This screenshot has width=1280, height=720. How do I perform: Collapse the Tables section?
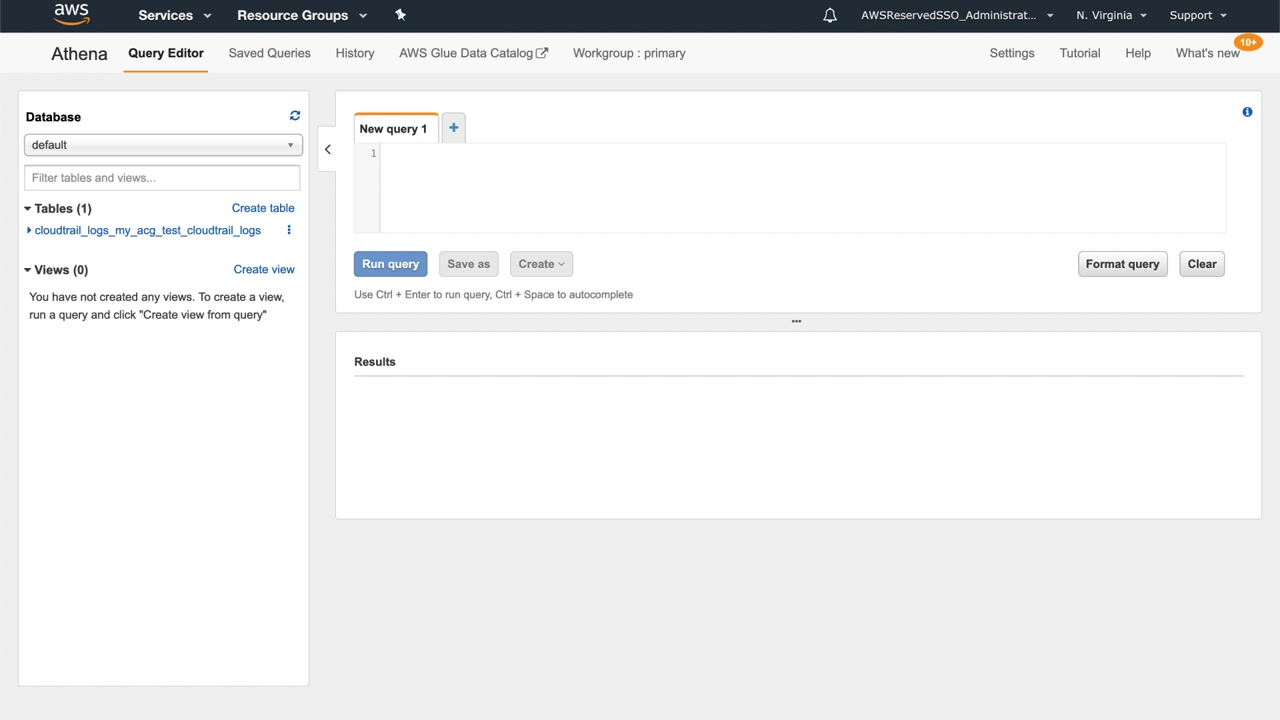click(x=28, y=209)
